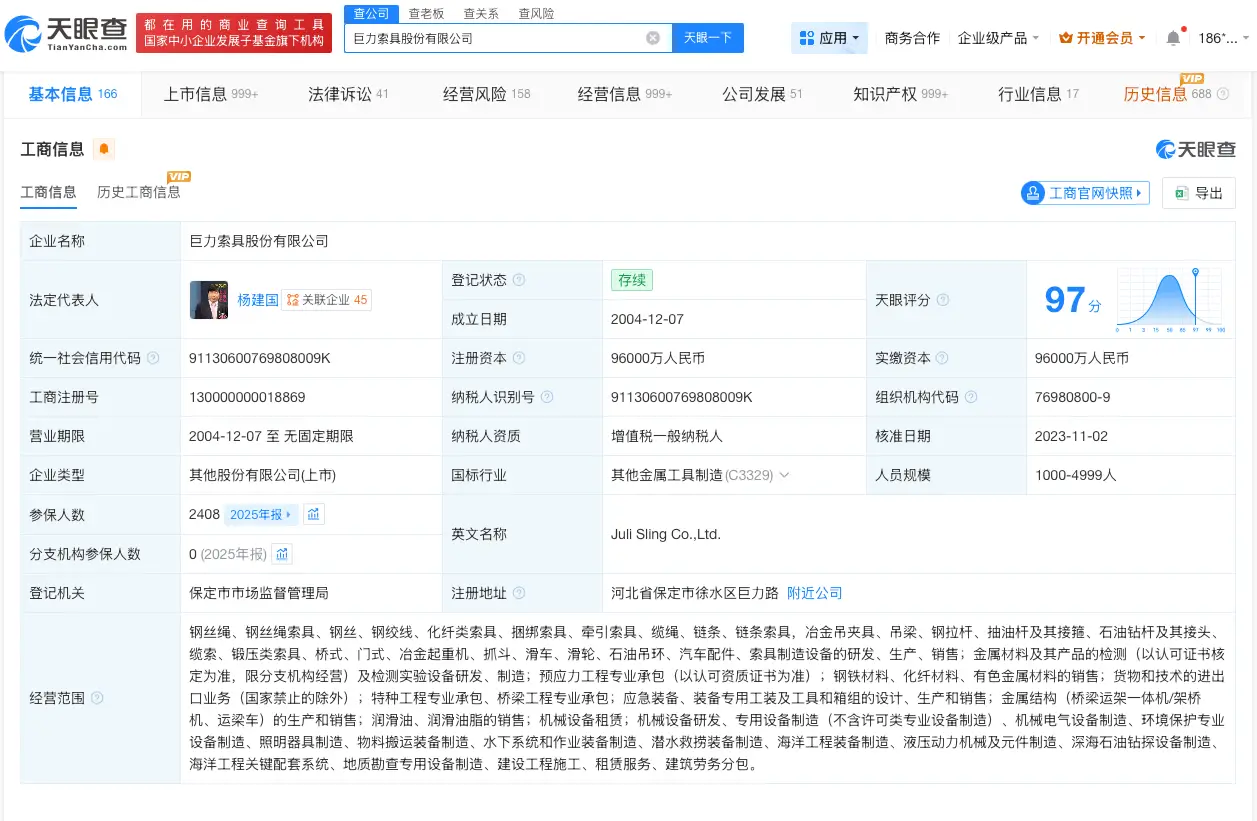1257x821 pixels.
Task: Expand 国标行业 C3329 chevron
Action: click(784, 475)
